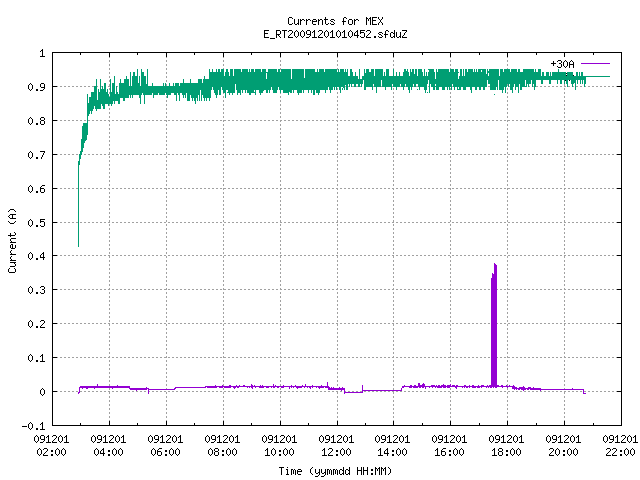Select the 'Time (yymmdd HH:MM)' x-axis label
Screen dimensions: 640x480
[x=335, y=471]
